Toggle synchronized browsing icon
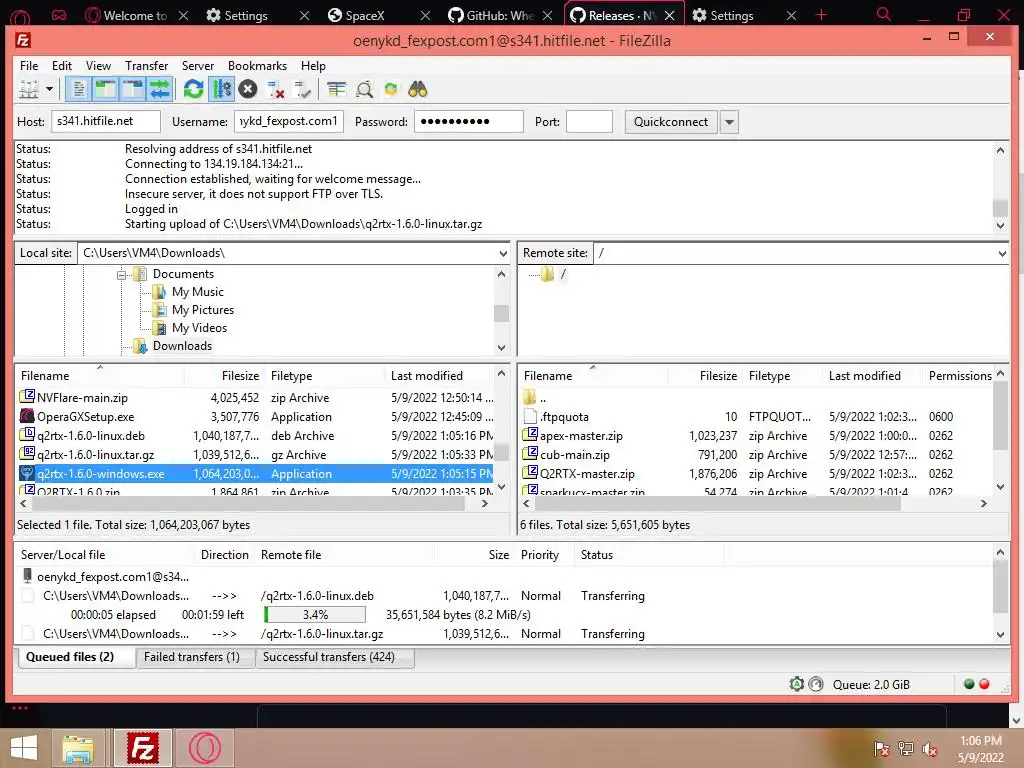Screen dimensions: 1024x768 click(x=391, y=89)
